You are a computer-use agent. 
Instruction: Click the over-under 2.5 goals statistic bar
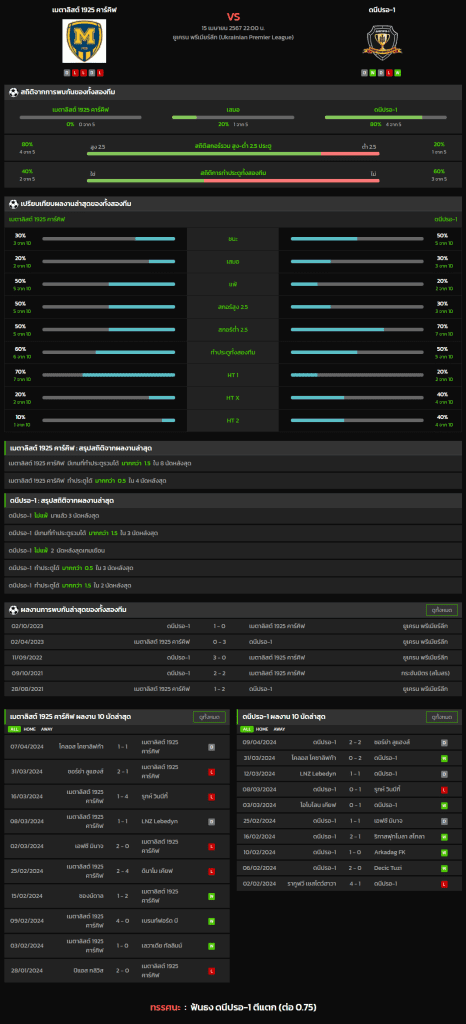pos(233,153)
